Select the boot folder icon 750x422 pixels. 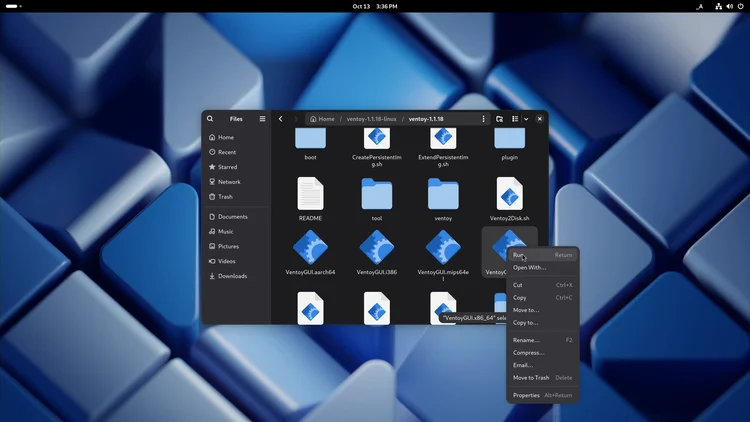pyautogui.click(x=310, y=138)
